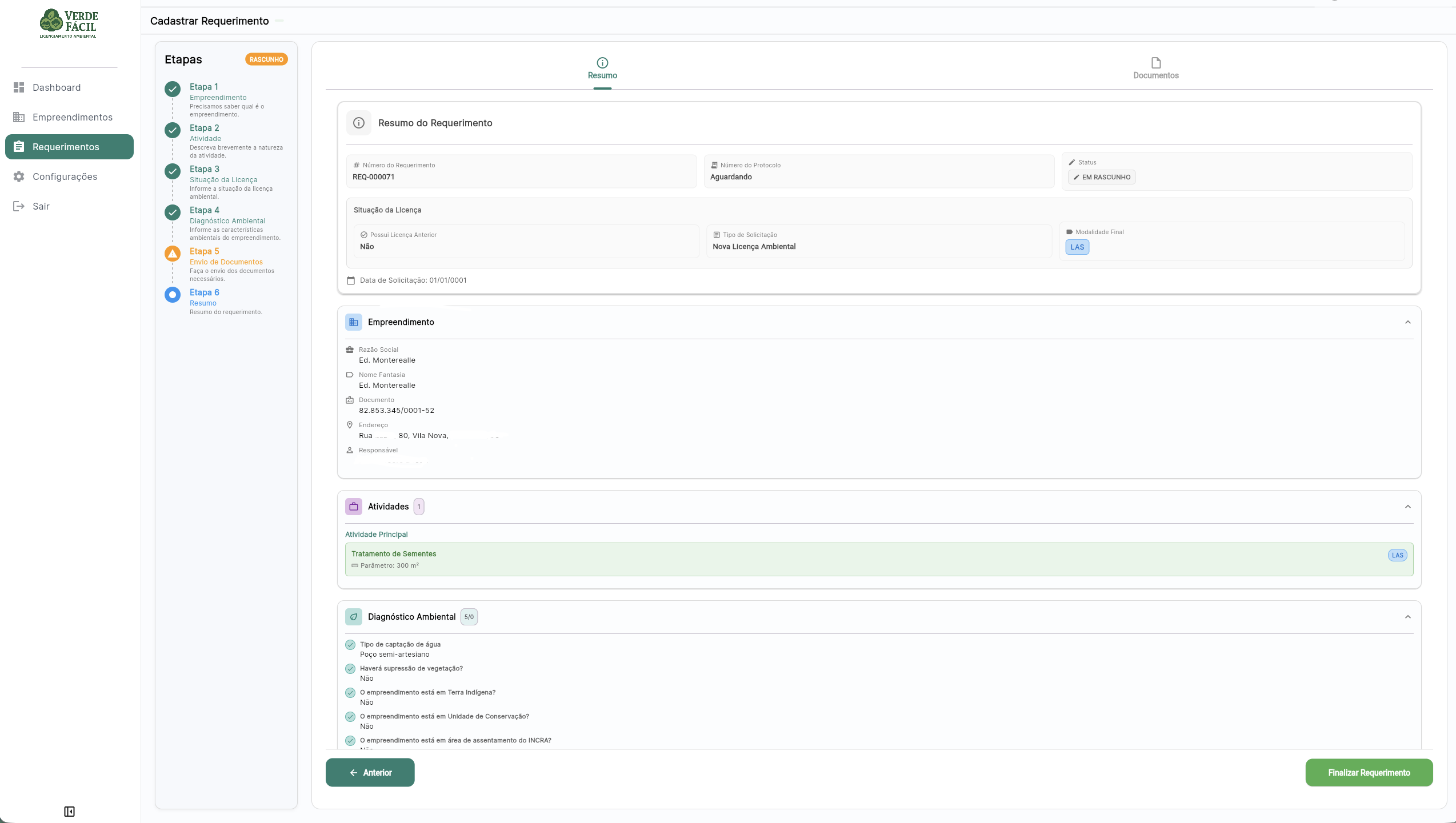This screenshot has height=823, width=1456.
Task: Click the Configurações gear icon
Action: click(19, 176)
